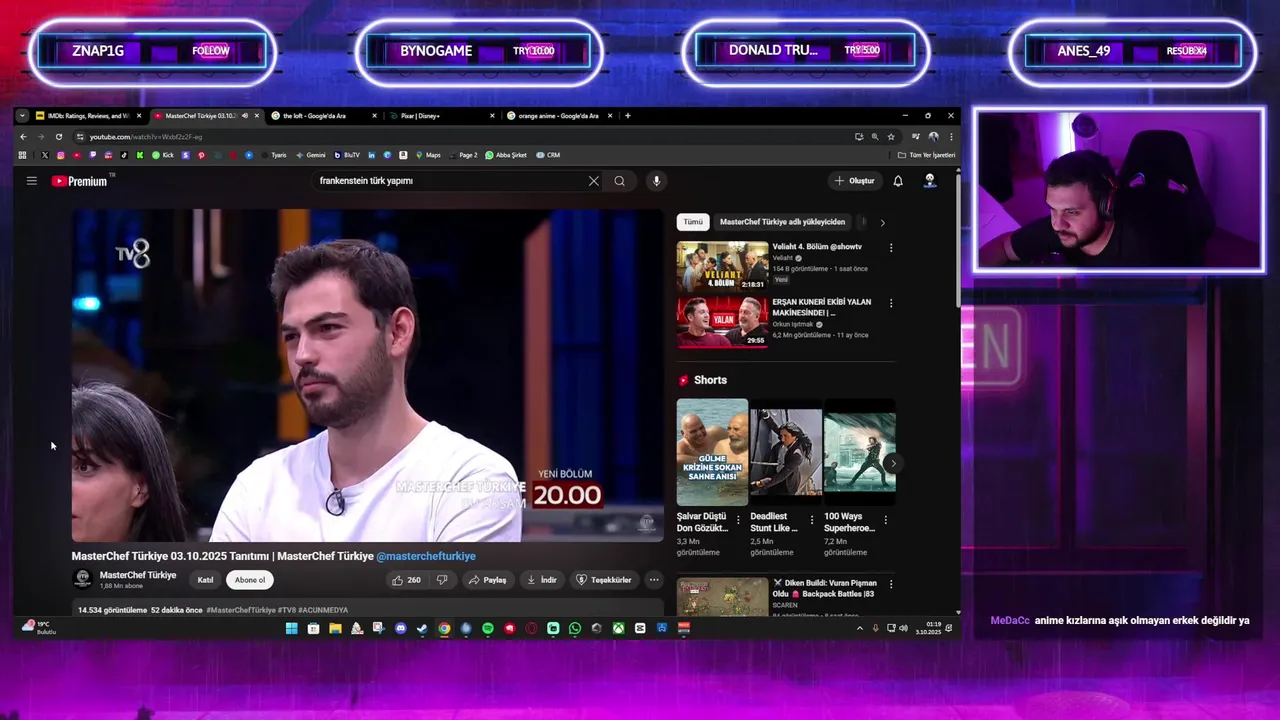Open the X bookmark in bookmarks bar
1280x720 pixels.
45,155
